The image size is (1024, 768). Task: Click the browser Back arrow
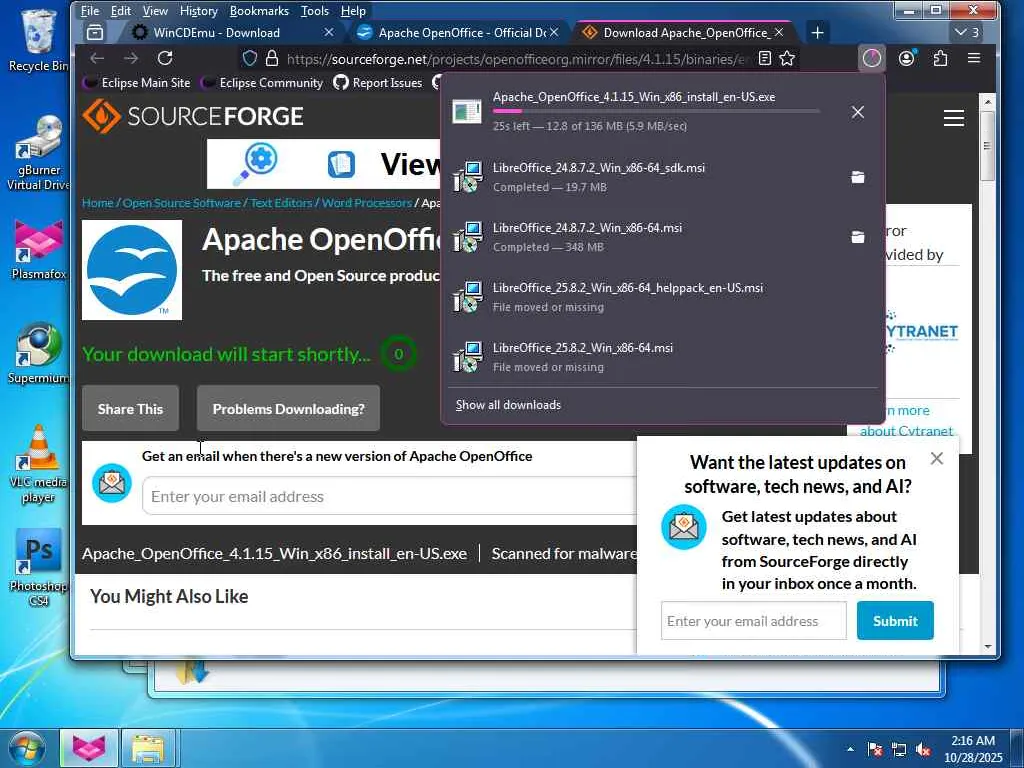coord(97,58)
